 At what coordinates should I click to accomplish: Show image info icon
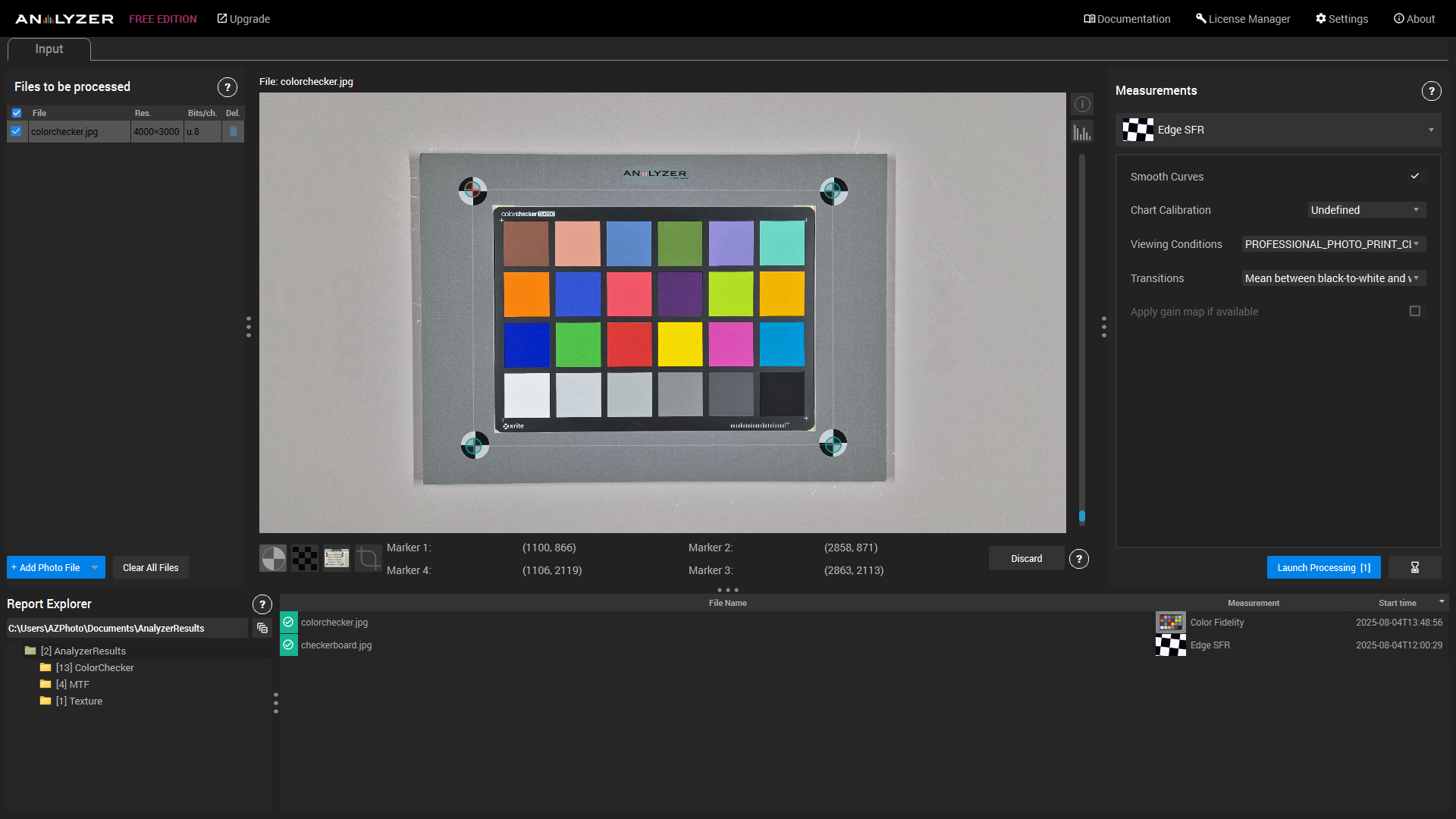pyautogui.click(x=1082, y=105)
